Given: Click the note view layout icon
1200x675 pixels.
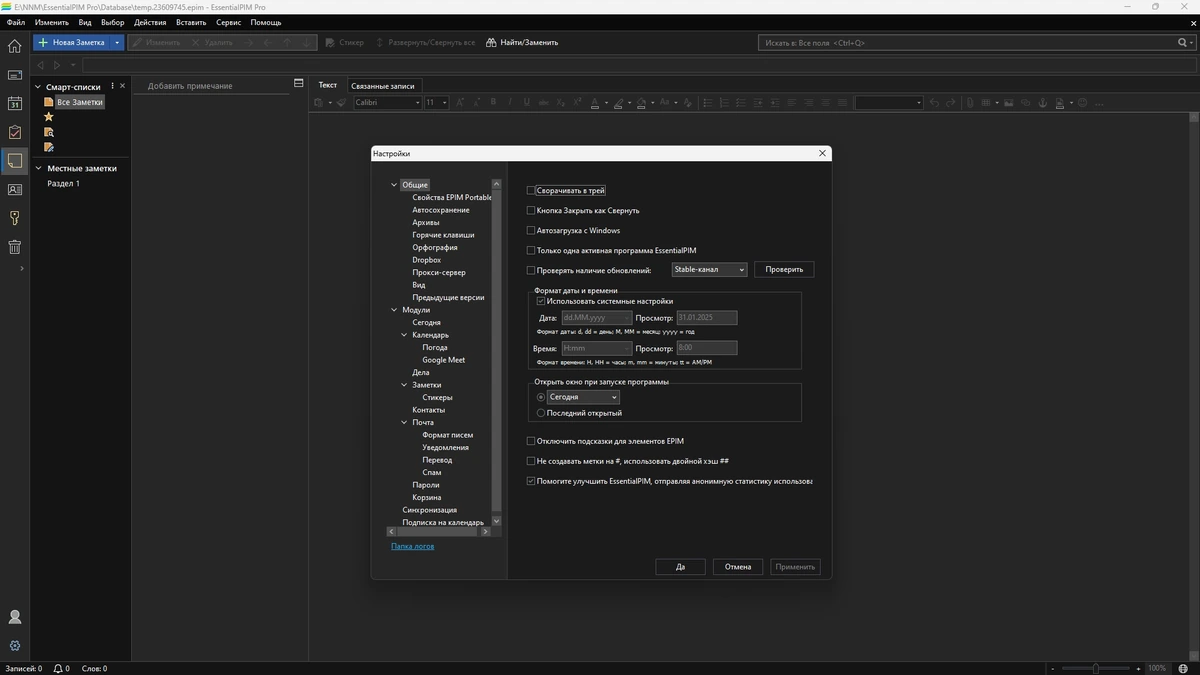Looking at the screenshot, I should pos(298,83).
